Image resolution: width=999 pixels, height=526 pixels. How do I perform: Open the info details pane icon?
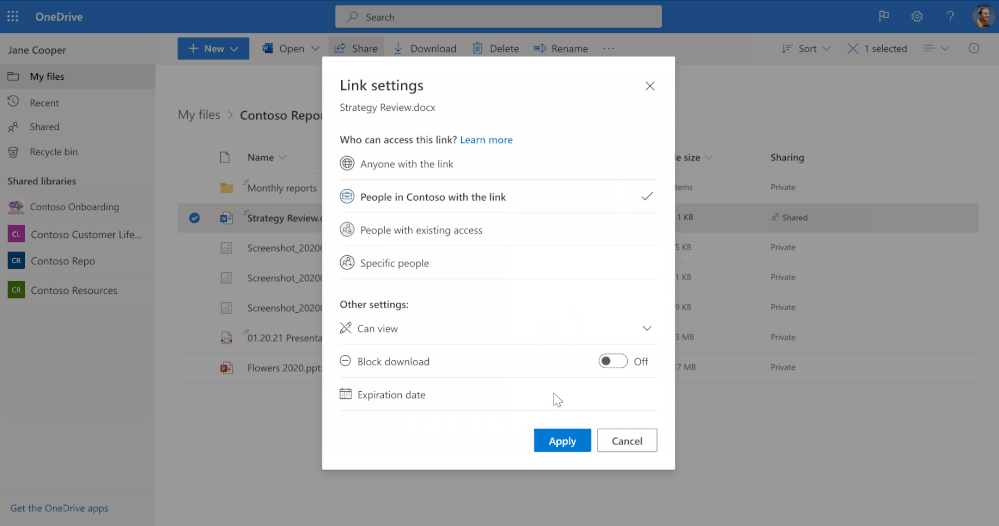coord(974,48)
